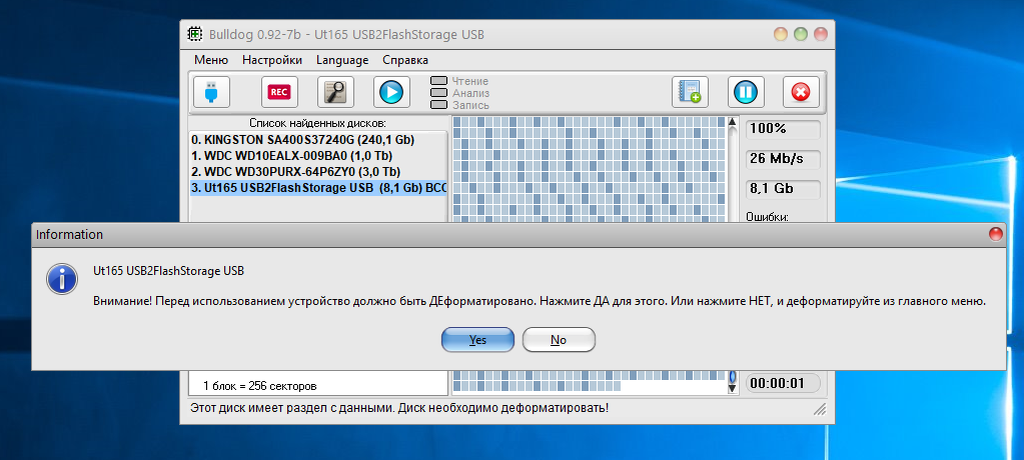Click the Ошибки: label
The image size is (1024, 460).
767,216
